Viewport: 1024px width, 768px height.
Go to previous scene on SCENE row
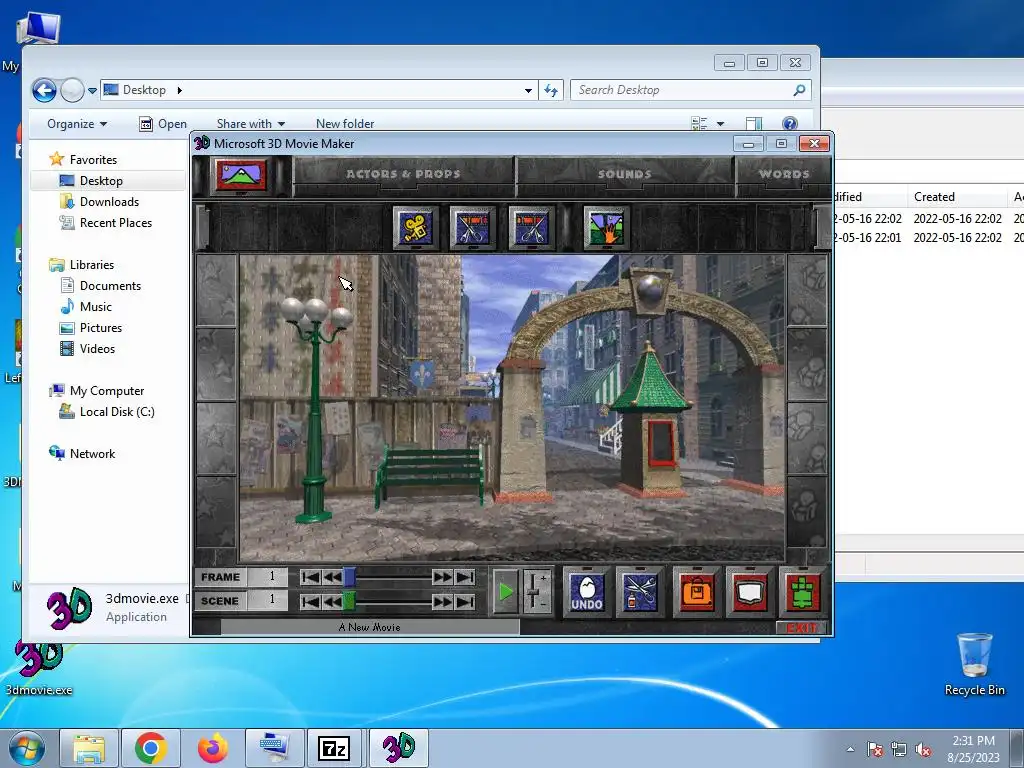pyautogui.click(x=332, y=601)
